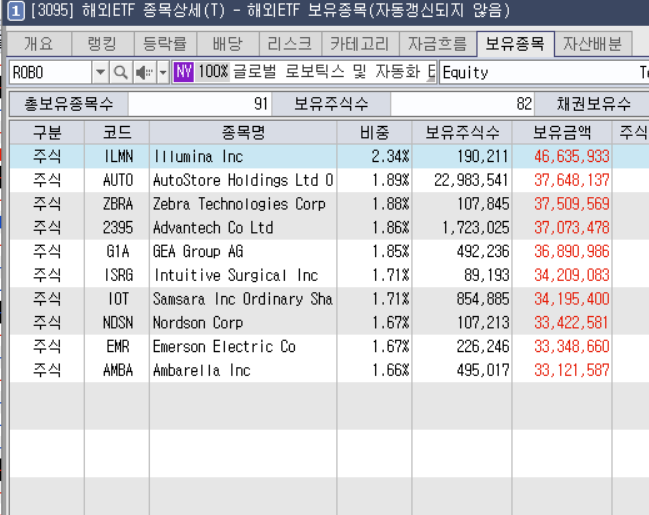Go to the 자금흐름 tab
The image size is (649, 515).
tap(438, 43)
